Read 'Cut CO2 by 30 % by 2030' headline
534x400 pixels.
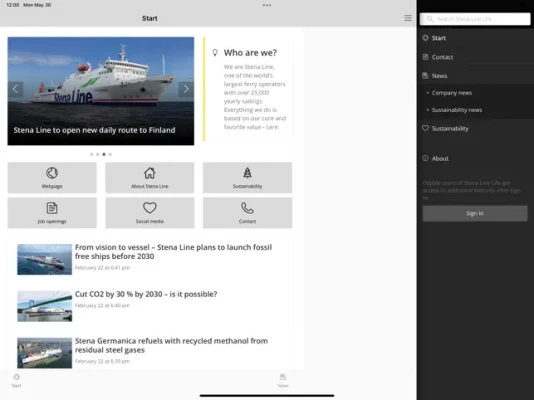[x=146, y=294]
